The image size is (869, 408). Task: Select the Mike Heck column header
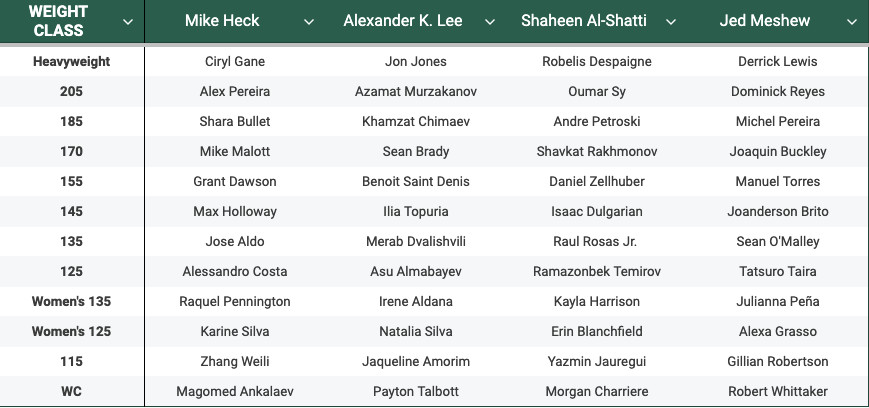coord(222,21)
